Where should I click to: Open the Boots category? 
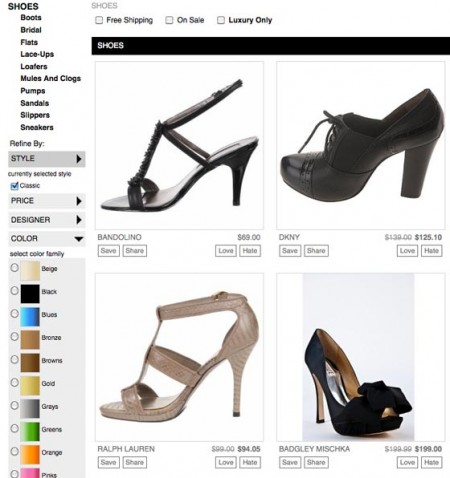(31, 18)
